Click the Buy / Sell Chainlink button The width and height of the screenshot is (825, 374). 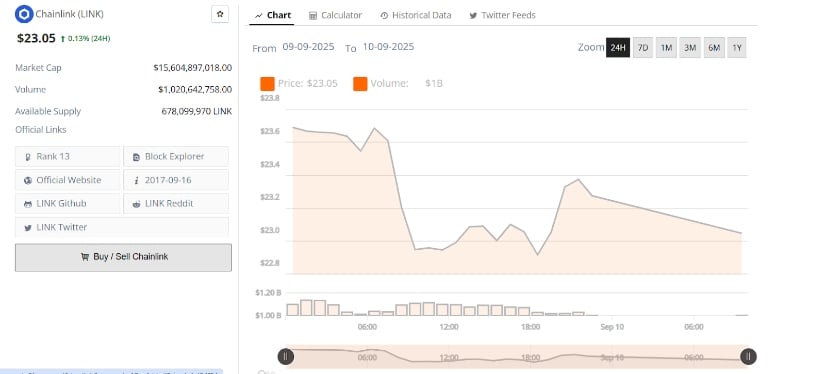coord(123,257)
